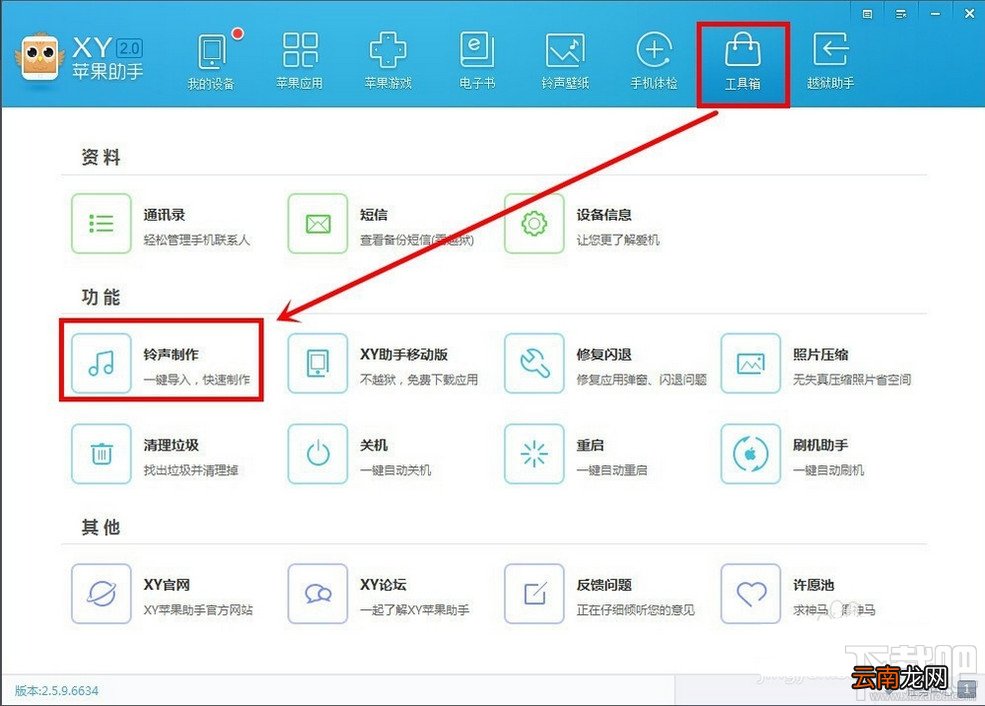Click the 关机 title text
Viewport: 985px width, 706px height.
(x=374, y=445)
